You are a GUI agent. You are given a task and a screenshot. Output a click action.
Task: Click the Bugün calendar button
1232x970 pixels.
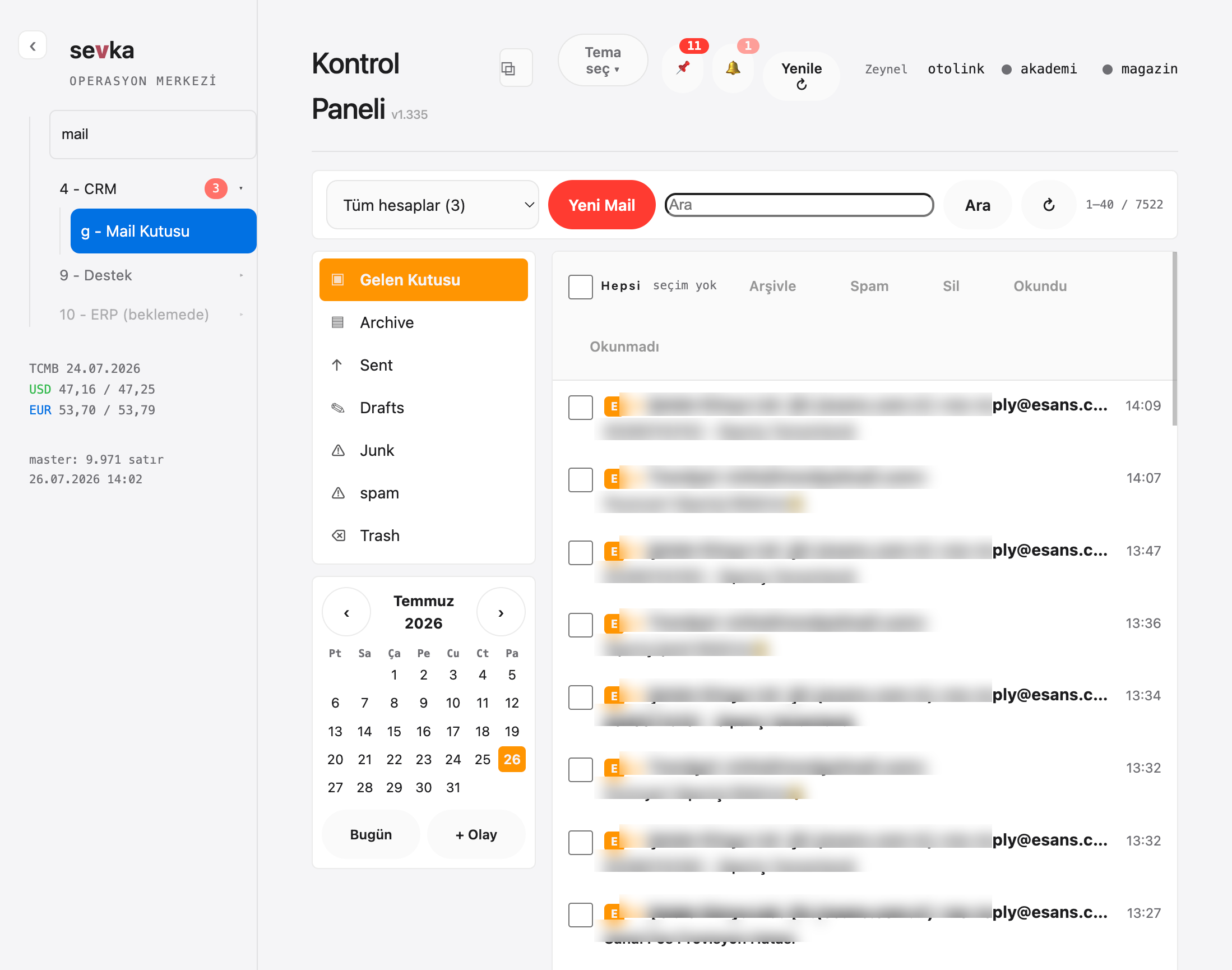click(x=370, y=834)
